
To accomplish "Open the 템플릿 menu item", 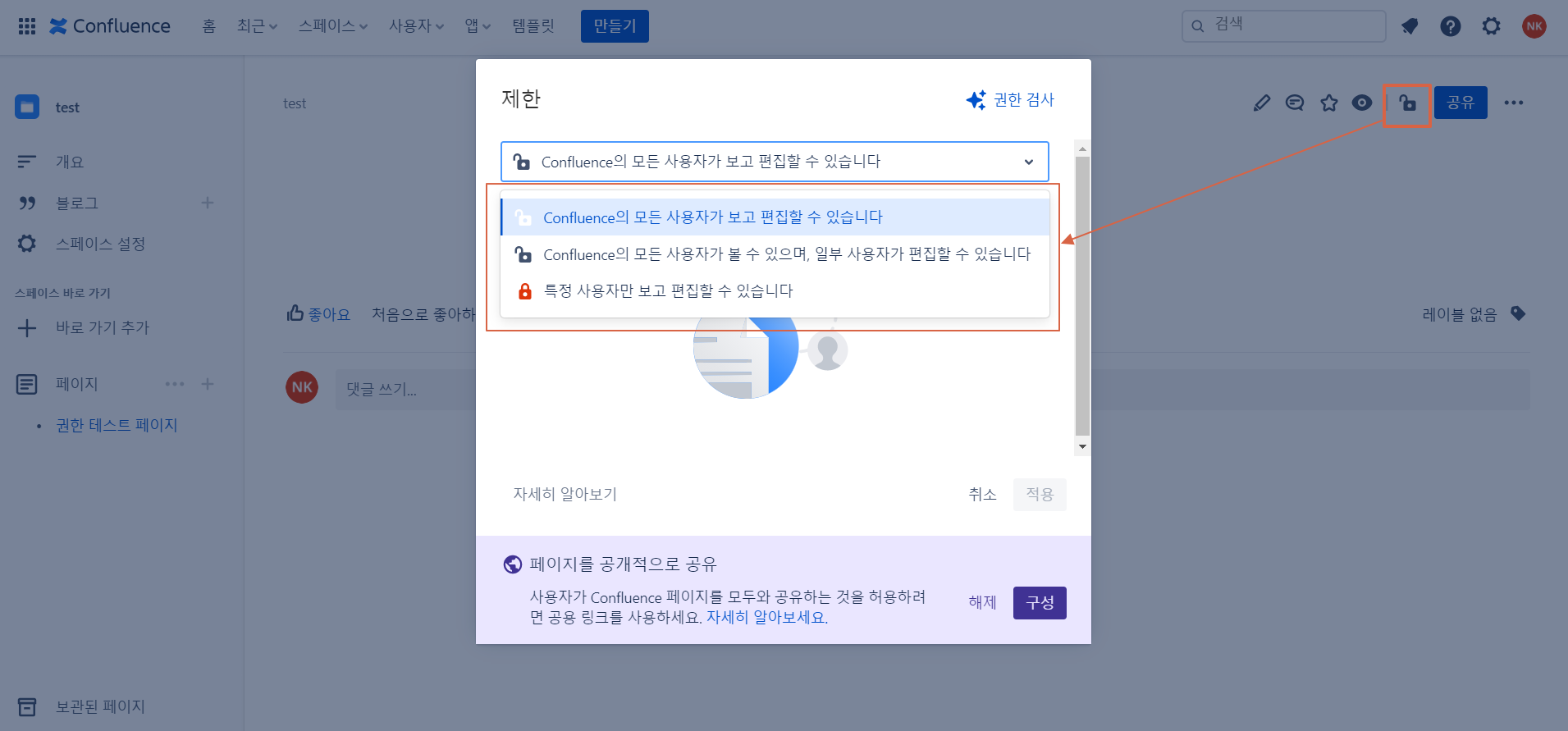I will [533, 26].
